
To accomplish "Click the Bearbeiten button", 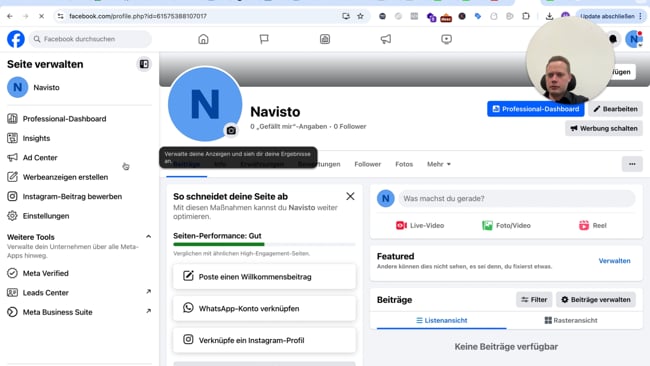I will [616, 109].
